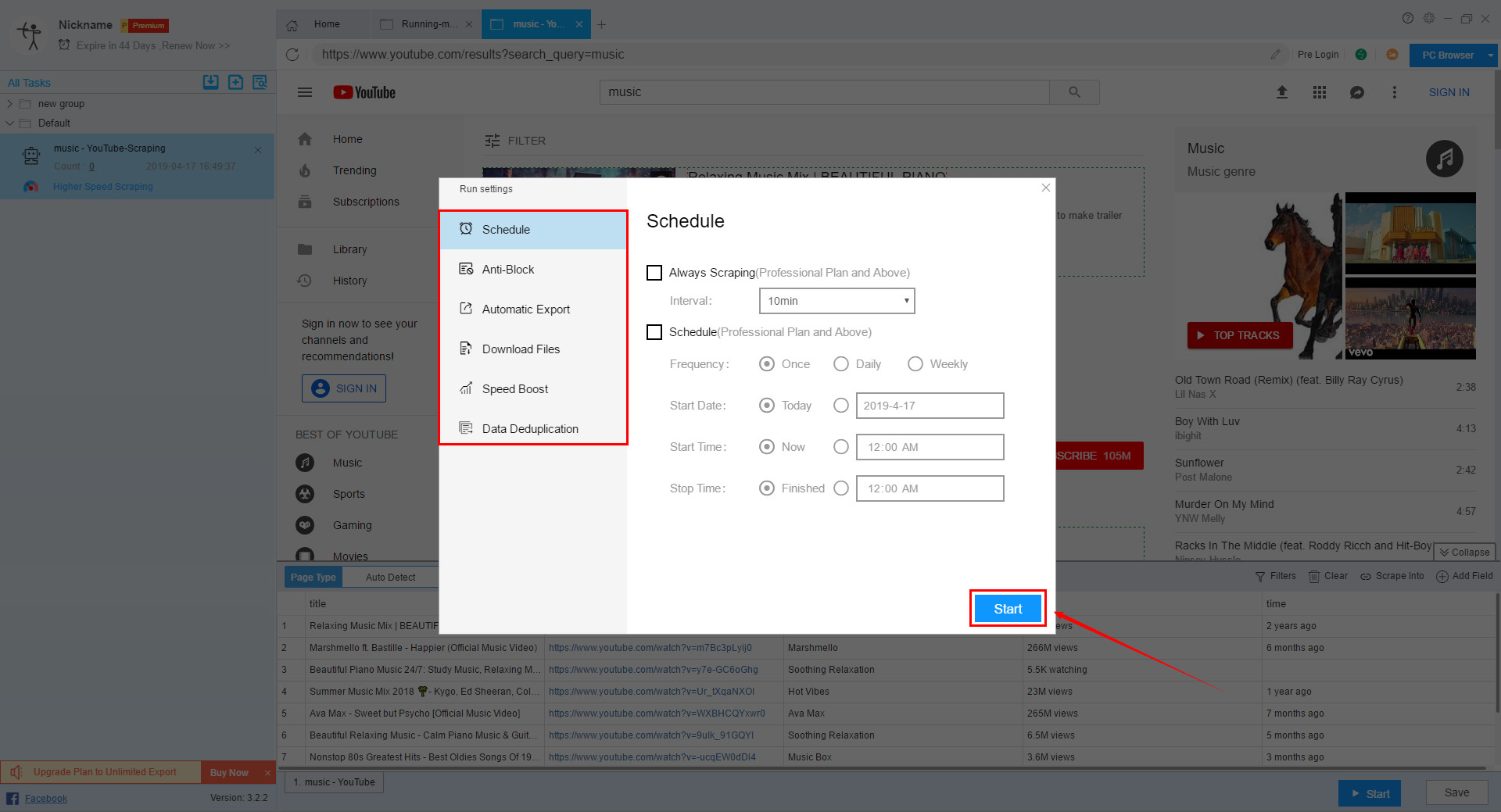Open the Anti-Block settings section
This screenshot has width=1501, height=812.
(533, 270)
